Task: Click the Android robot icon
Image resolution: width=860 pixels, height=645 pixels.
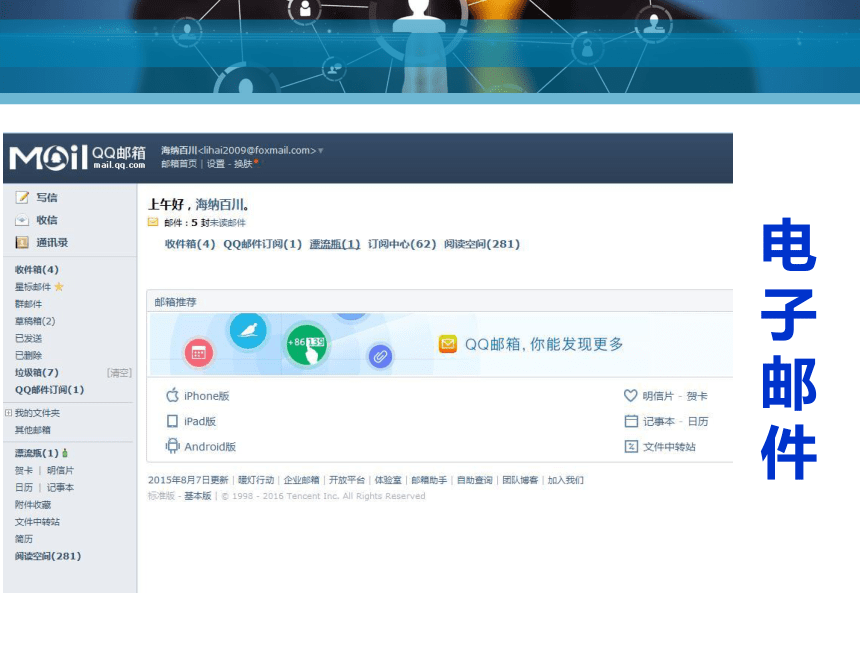Action: click(172, 446)
